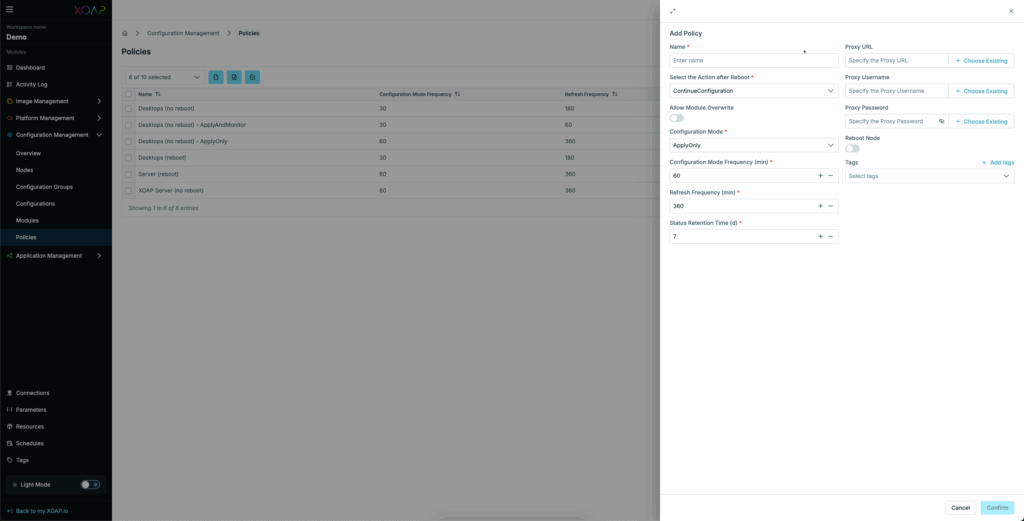Select Policies in the sidebar
This screenshot has width=1024, height=521.
[26, 238]
